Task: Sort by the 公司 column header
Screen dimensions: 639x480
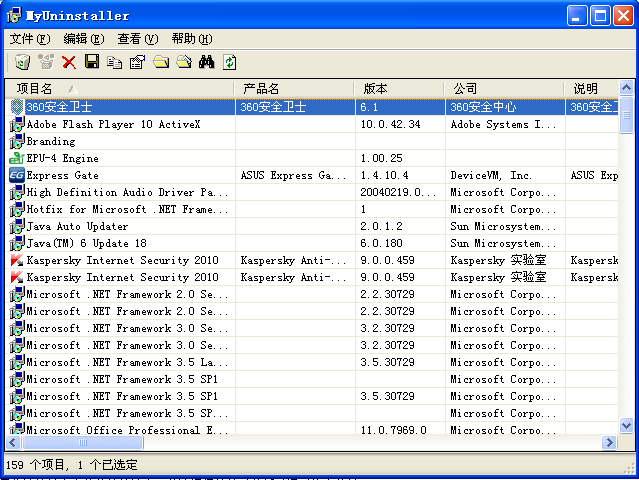Action: click(x=505, y=89)
